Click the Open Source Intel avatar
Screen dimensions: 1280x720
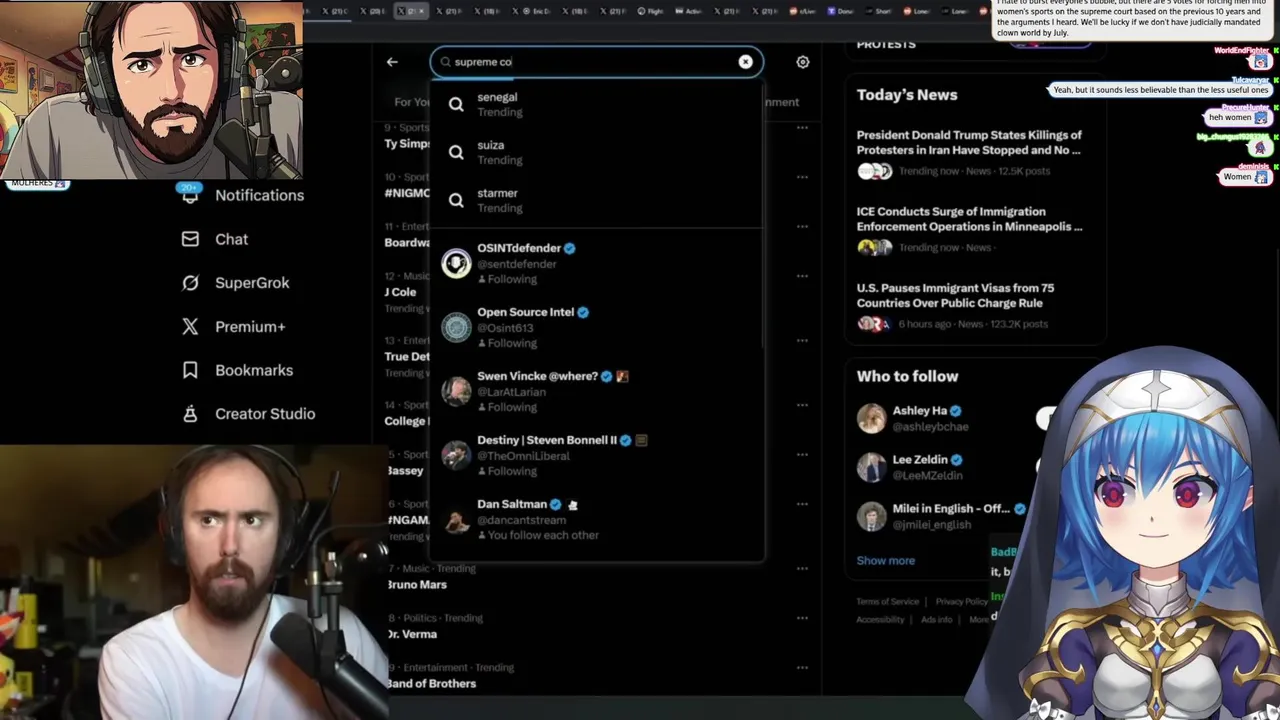point(456,327)
